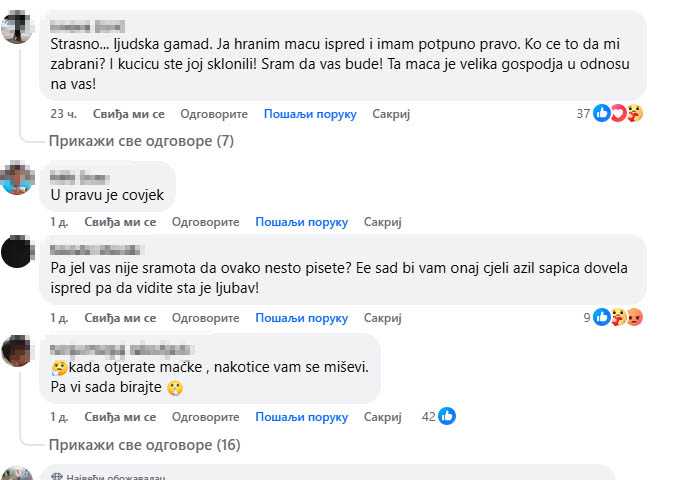
Task: Open the first commenter's profile avatar
Action: 17,27
